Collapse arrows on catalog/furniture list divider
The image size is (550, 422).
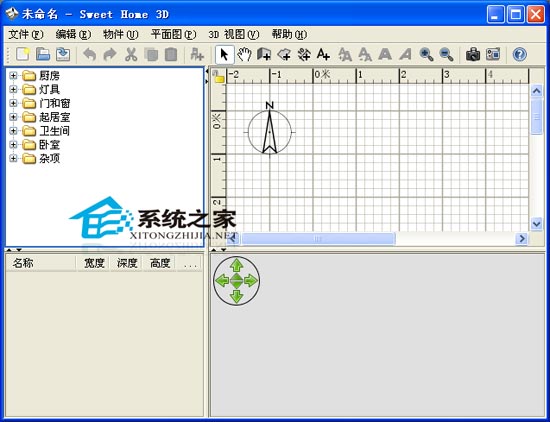pyautogui.click(x=14, y=250)
